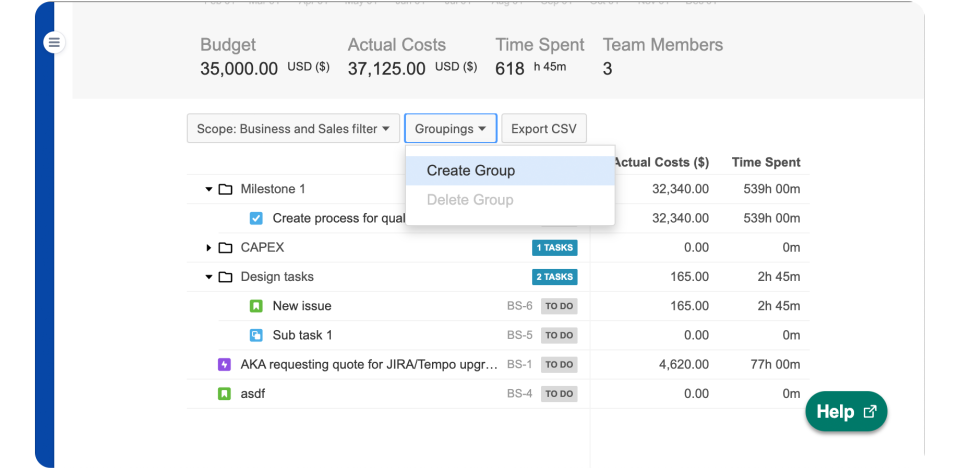Screen dimensions: 960x470
Task: Click the 32,340.00 cost in Milestone 1 row
Action: pos(681,189)
